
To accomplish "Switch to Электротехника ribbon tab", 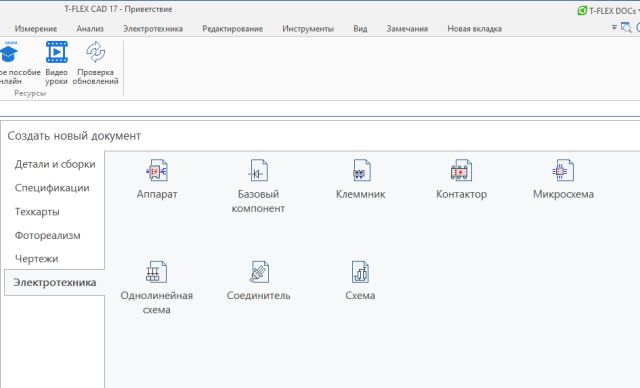I will [x=153, y=29].
